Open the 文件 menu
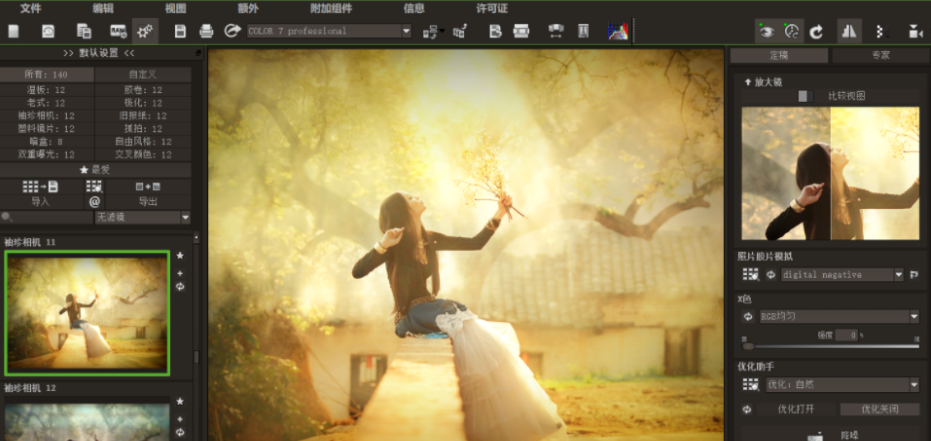The width and height of the screenshot is (931, 441). coord(31,8)
